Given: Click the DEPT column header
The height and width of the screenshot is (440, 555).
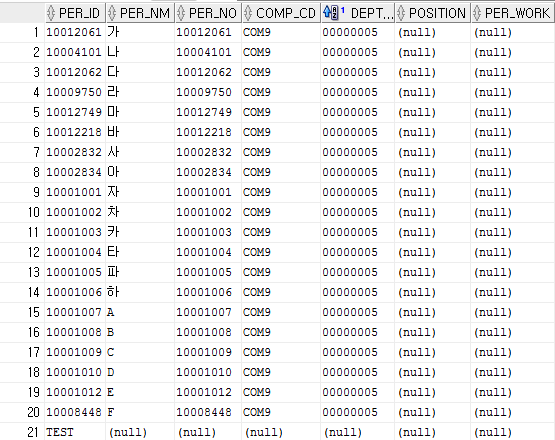Looking at the screenshot, I should (x=357, y=13).
